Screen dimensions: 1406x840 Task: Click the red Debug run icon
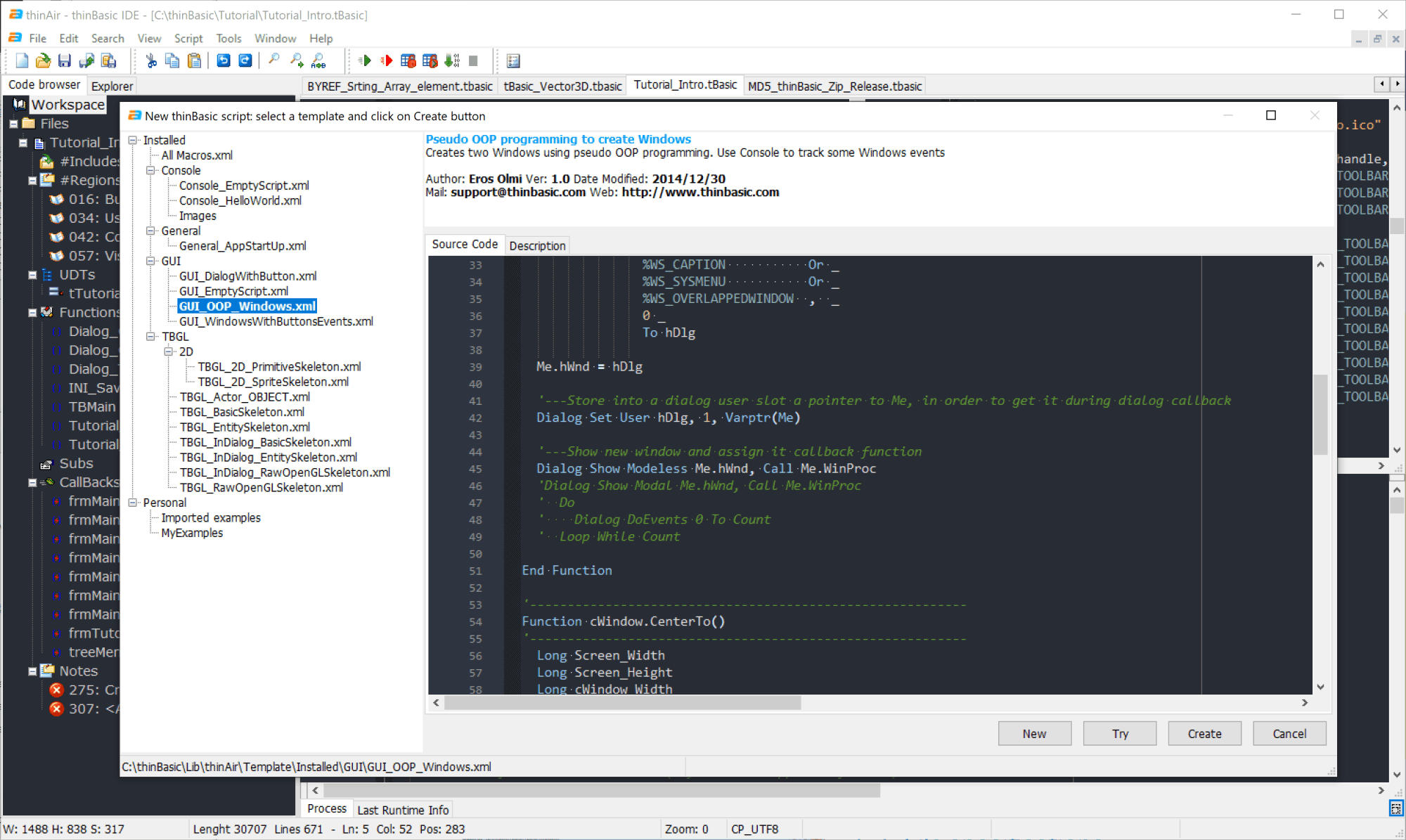386,61
